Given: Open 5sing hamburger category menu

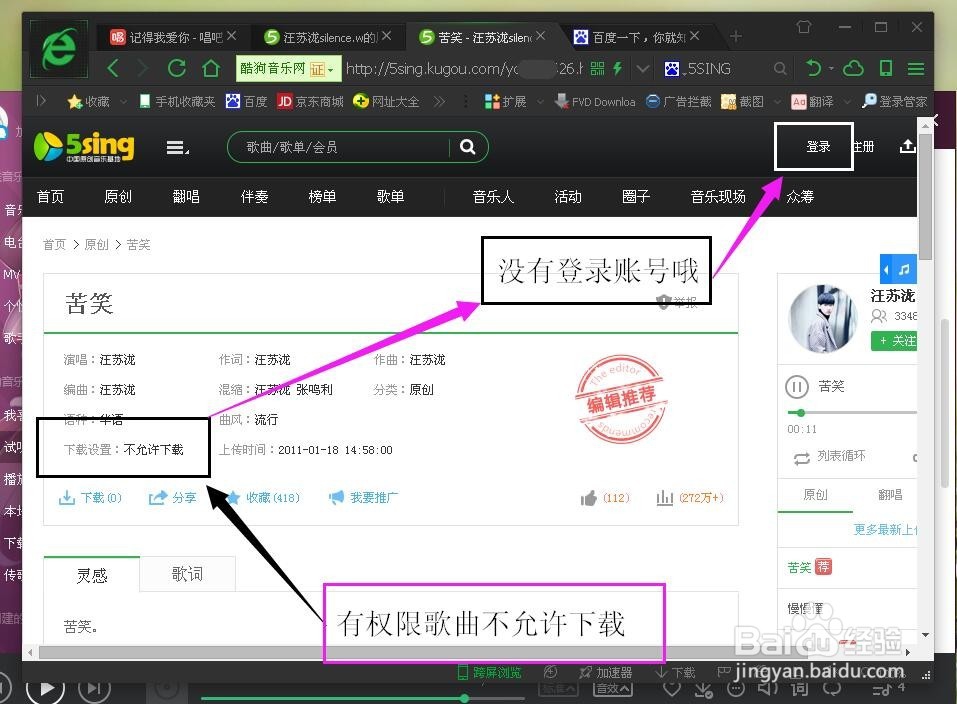Looking at the screenshot, I should click(178, 147).
